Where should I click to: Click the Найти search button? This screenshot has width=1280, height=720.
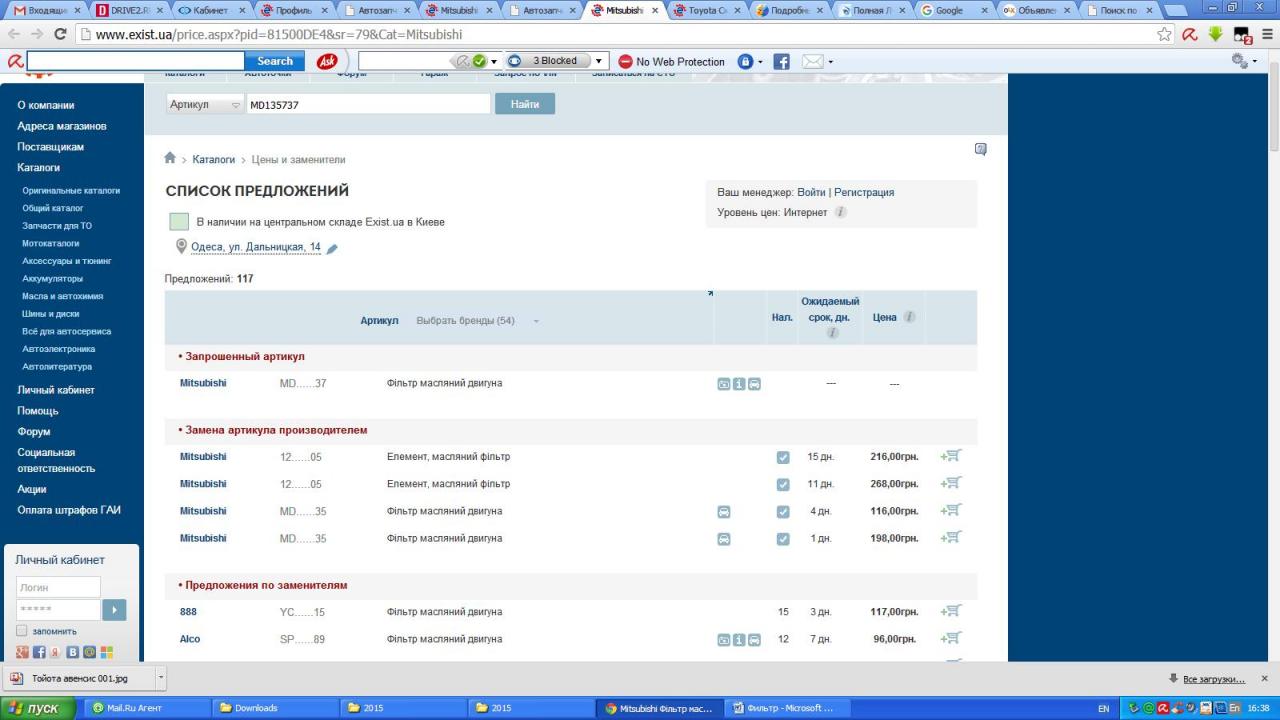point(525,104)
